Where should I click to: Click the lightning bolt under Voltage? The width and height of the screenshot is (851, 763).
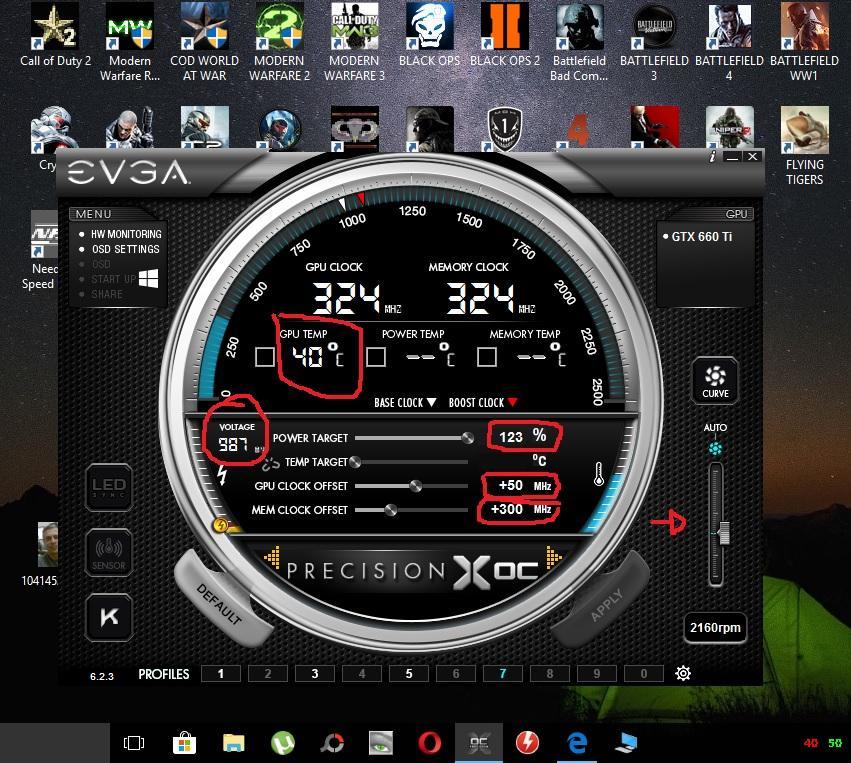222,474
